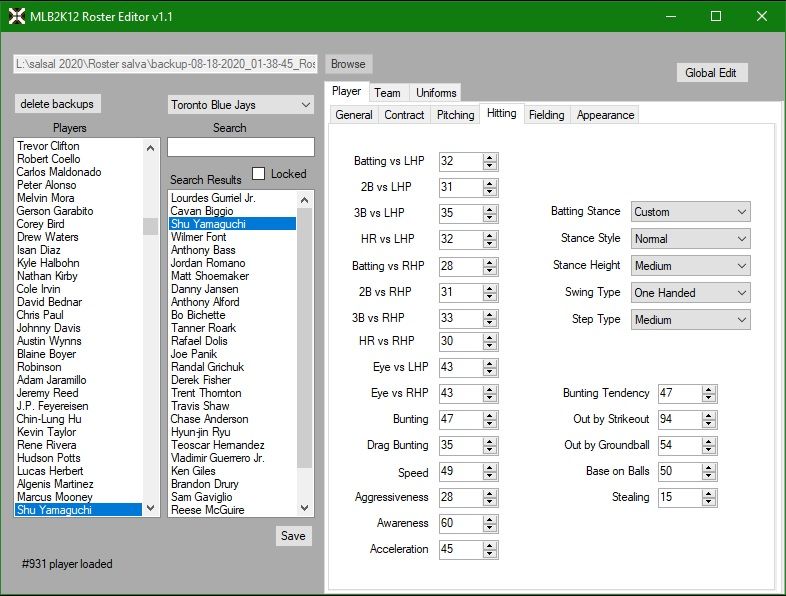This screenshot has width=786, height=596.
Task: Select Kyle Halbohn in Players list
Action: [x=78, y=263]
